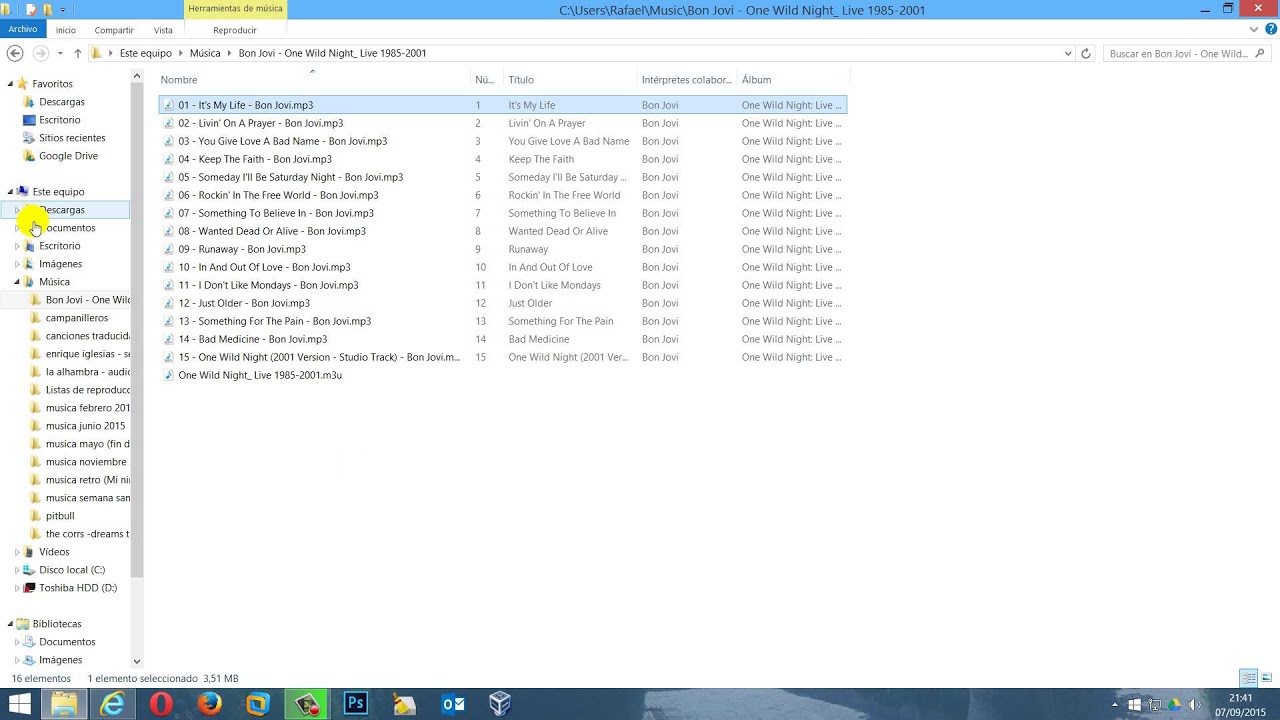Select musica junio 2015 folder

pos(85,426)
